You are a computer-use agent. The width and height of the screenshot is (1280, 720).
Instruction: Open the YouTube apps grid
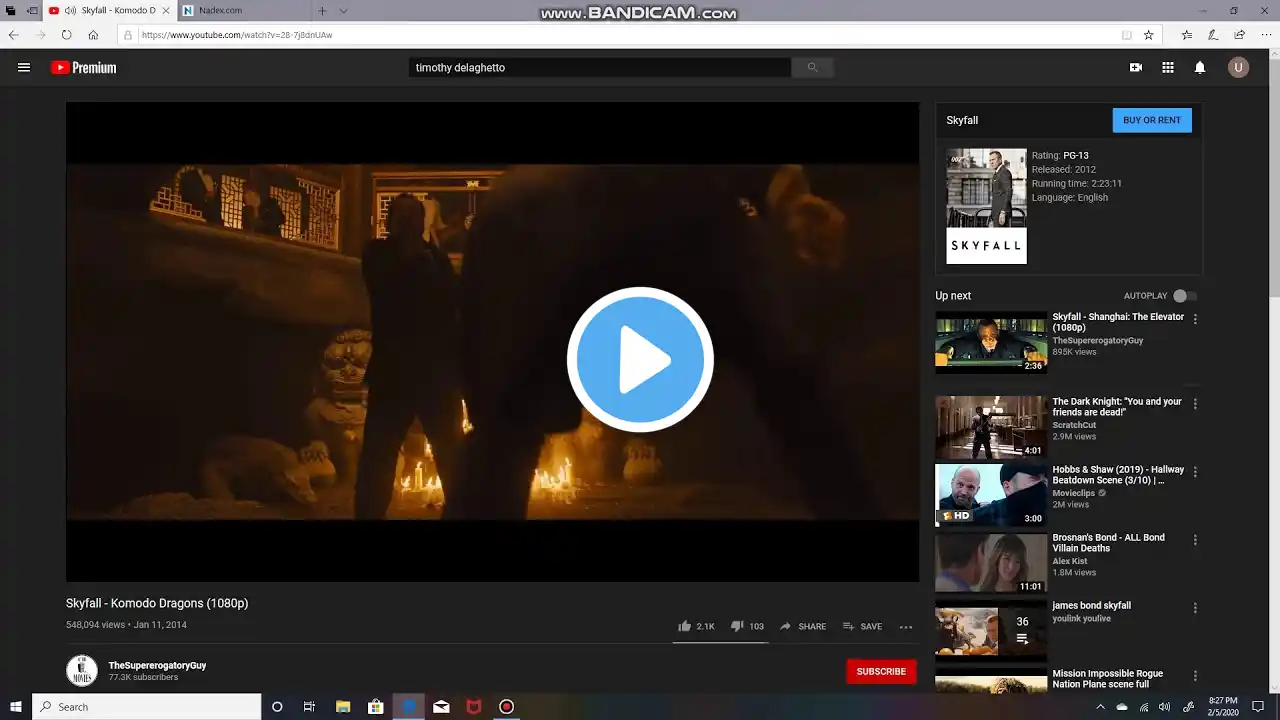(x=1168, y=68)
